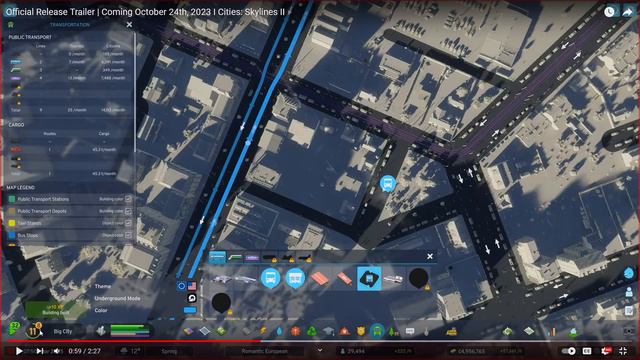Click the 'Bus Stops' legend label
The height and width of the screenshot is (360, 640).
[28, 235]
